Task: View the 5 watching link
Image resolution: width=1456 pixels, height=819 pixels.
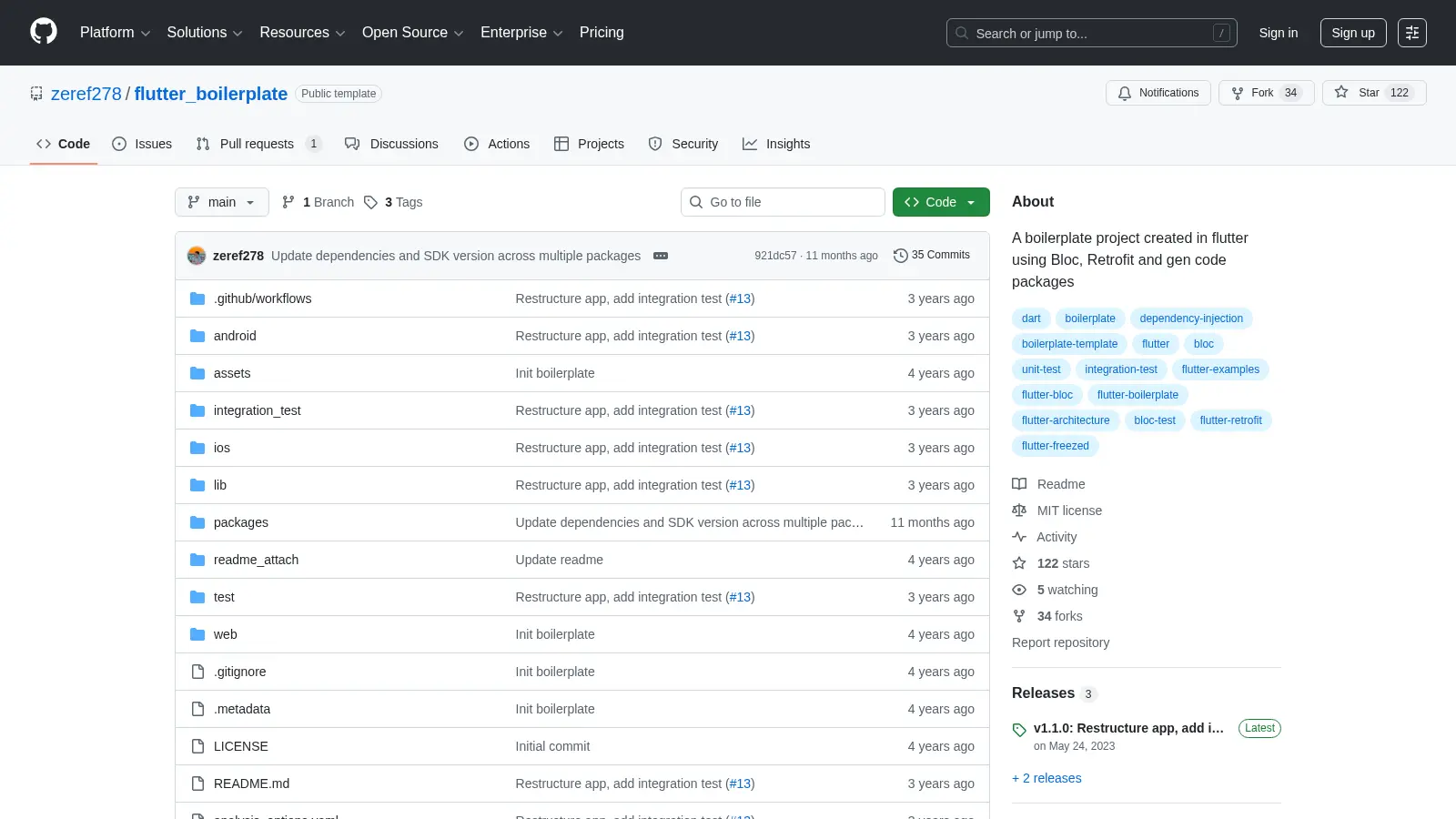Action: coord(1055,590)
